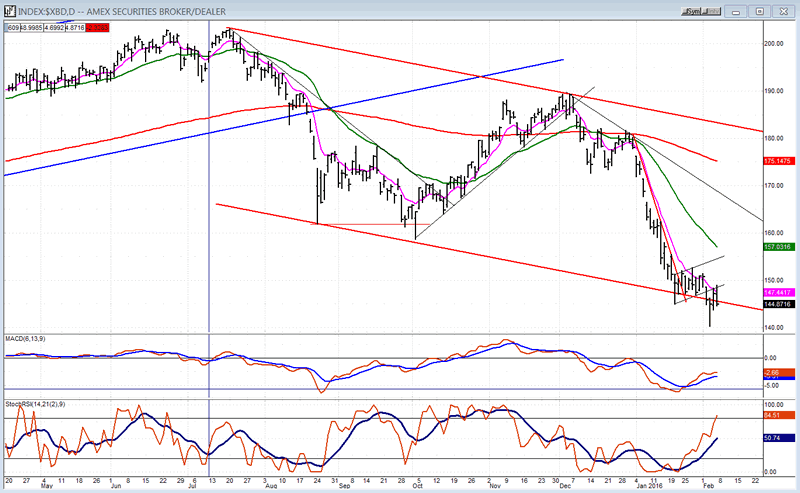Close the AMEX Securities Broker/Dealer chart
Image resolution: width=800 pixels, height=493 pixels.
click(782, 10)
